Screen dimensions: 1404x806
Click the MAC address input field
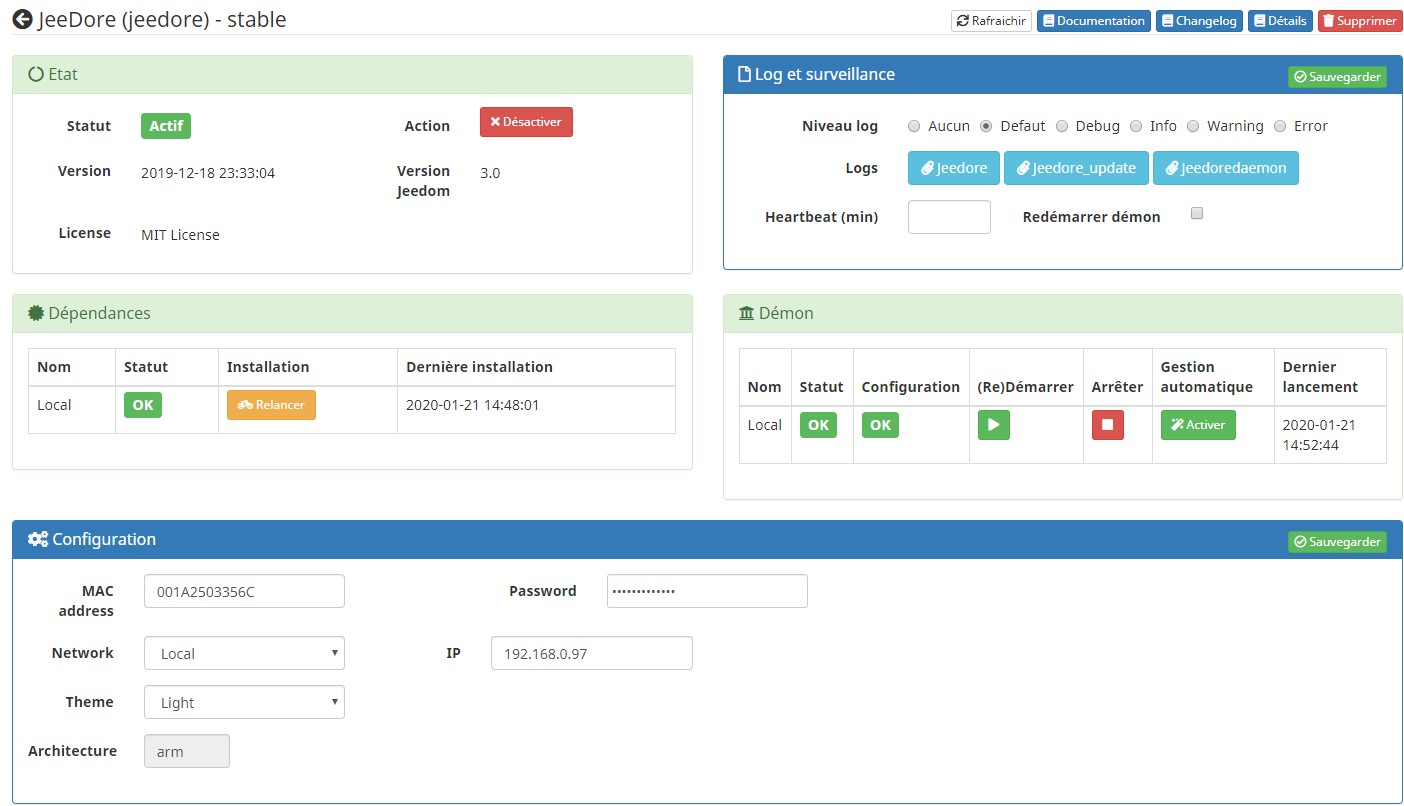click(x=244, y=591)
